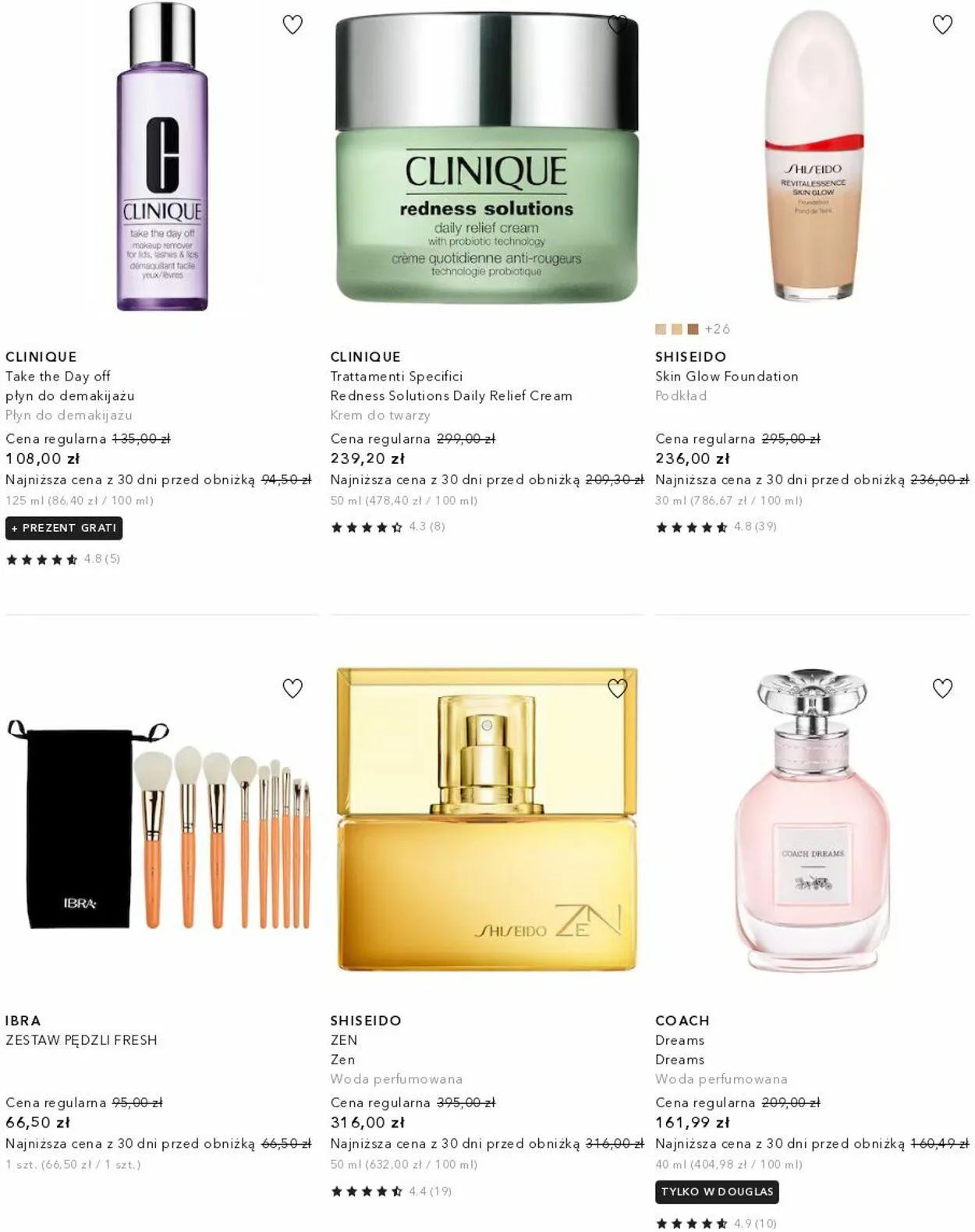Open the Skin Glow Foundation title link
The height and width of the screenshot is (1232, 975).
click(726, 377)
